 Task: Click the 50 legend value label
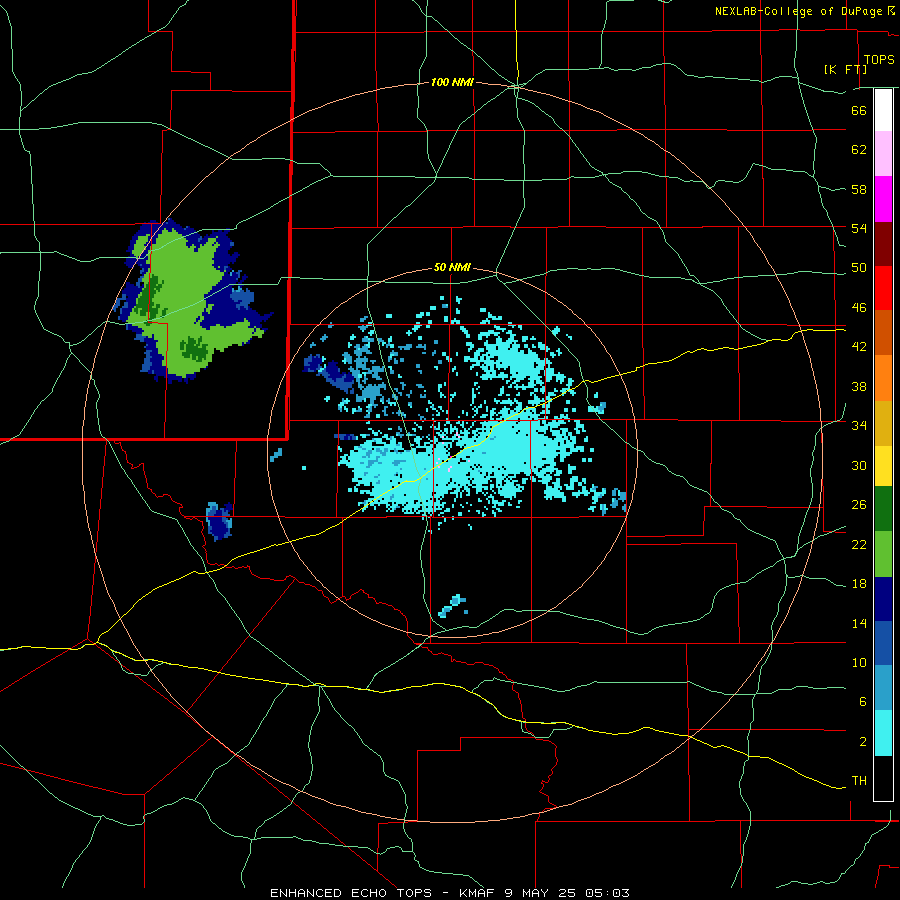pyautogui.click(x=859, y=268)
